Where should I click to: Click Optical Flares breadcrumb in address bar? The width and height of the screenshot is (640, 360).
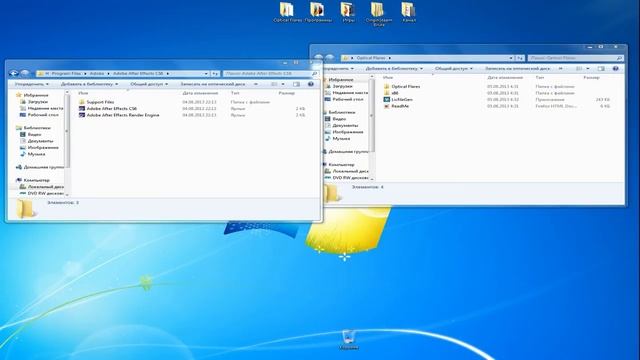pyautogui.click(x=371, y=58)
